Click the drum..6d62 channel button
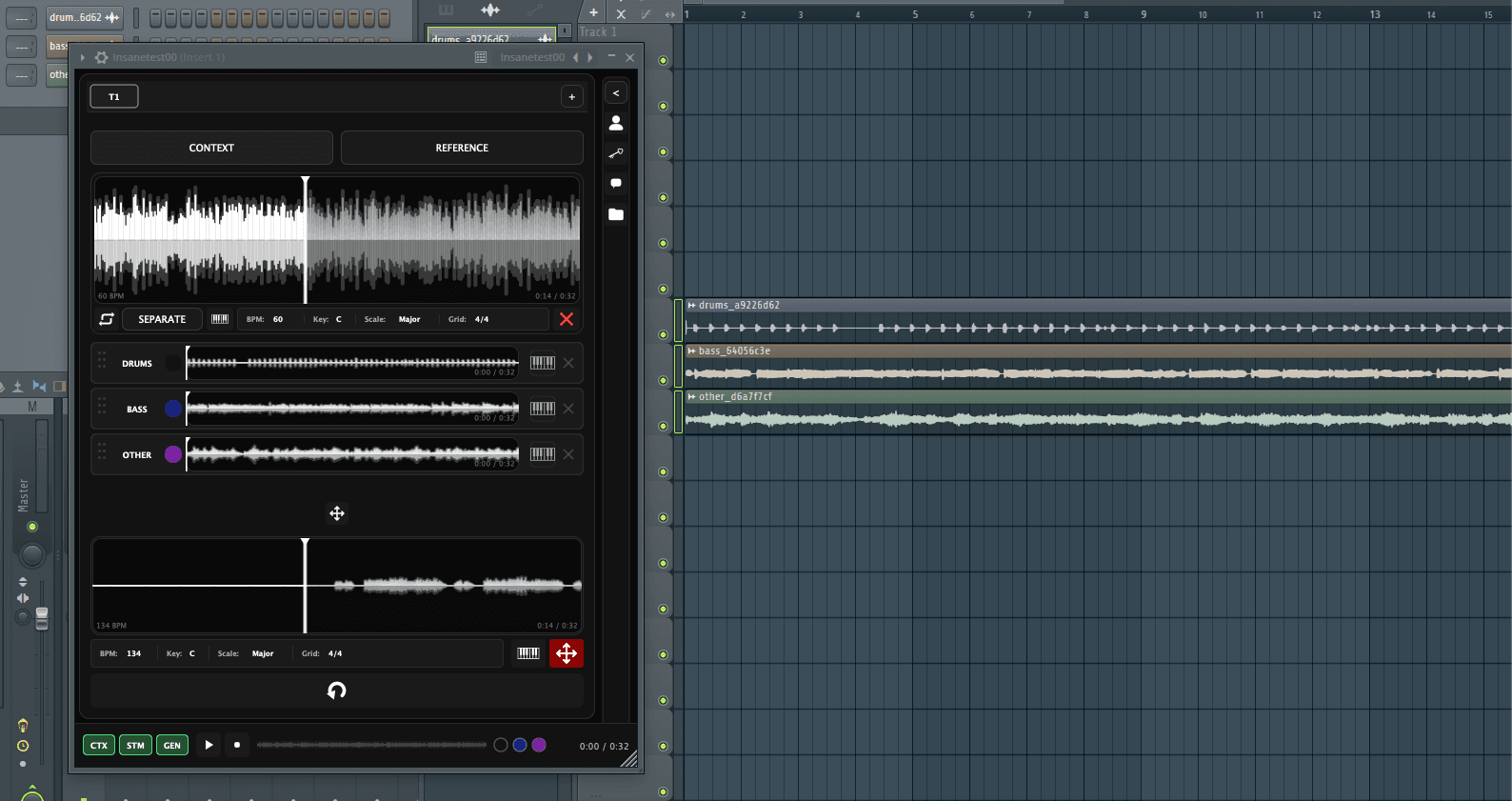The height and width of the screenshot is (801, 1512). point(85,17)
